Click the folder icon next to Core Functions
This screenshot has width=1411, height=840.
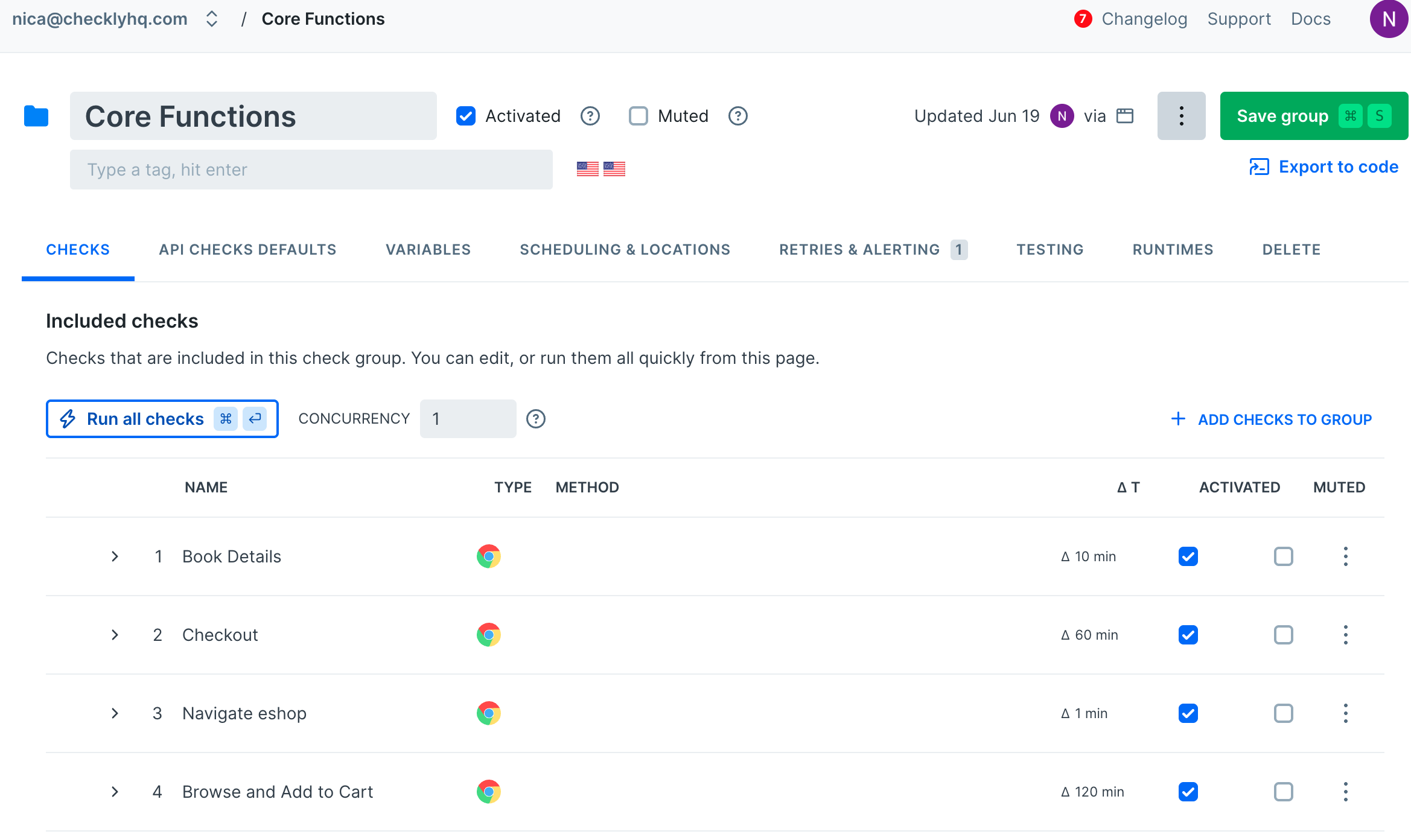point(36,116)
